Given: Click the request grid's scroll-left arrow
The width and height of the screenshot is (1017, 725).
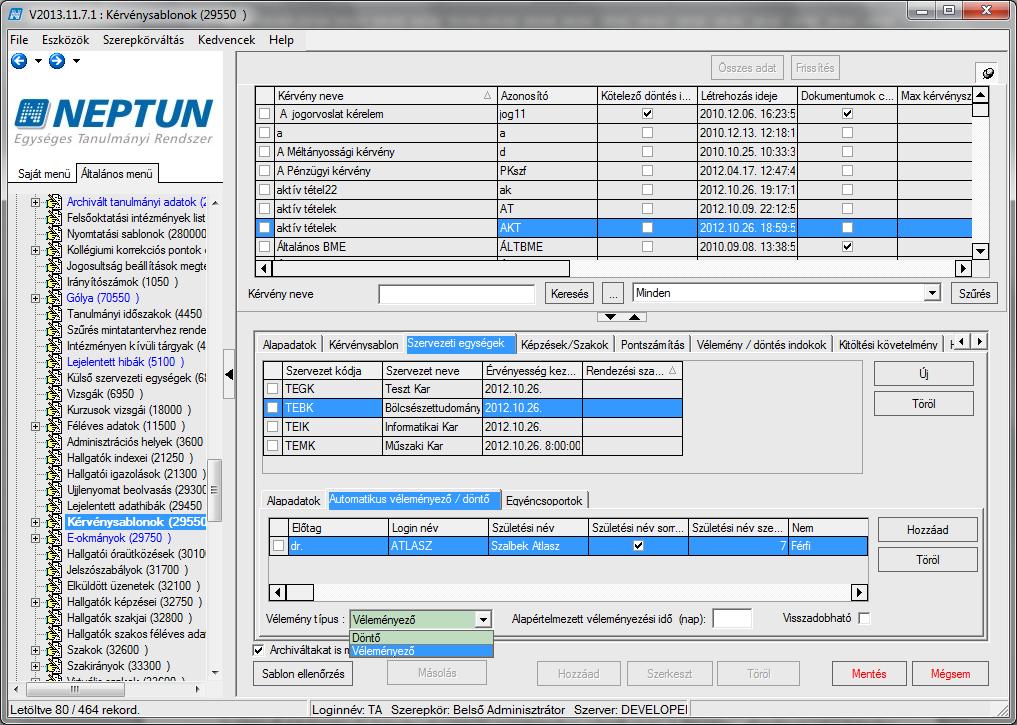Looking at the screenshot, I should (x=263, y=268).
